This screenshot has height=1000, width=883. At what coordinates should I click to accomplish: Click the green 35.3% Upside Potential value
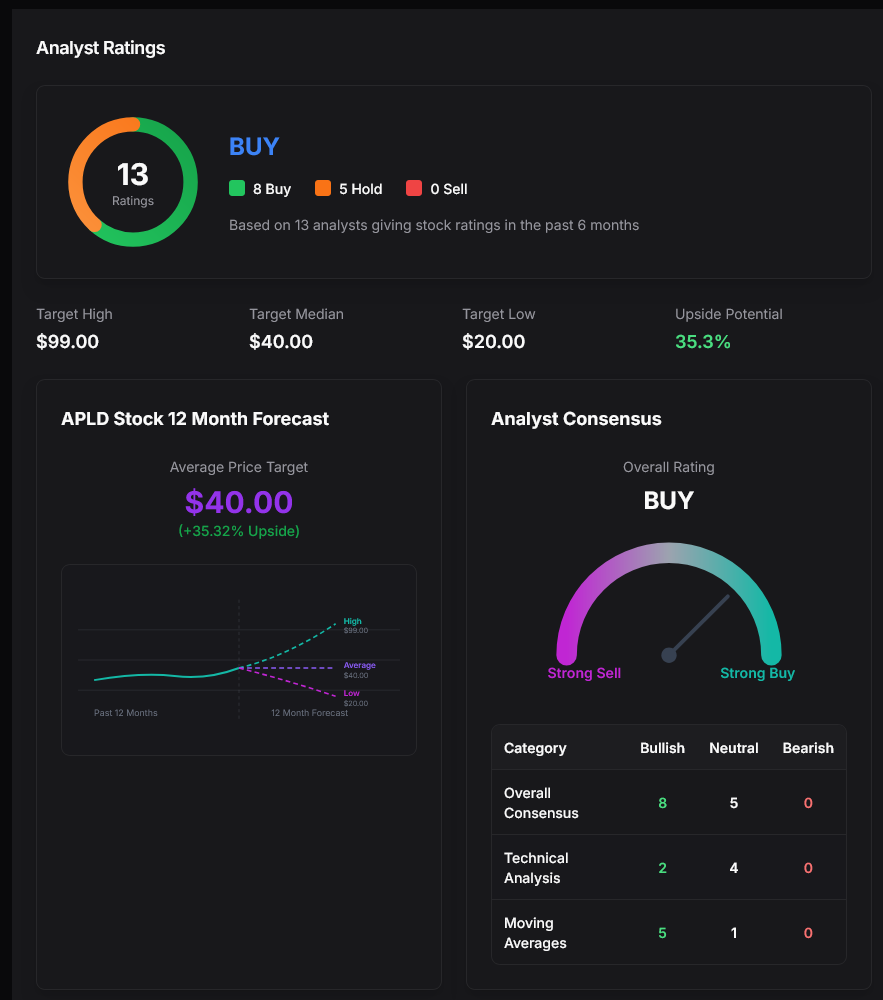click(x=703, y=342)
